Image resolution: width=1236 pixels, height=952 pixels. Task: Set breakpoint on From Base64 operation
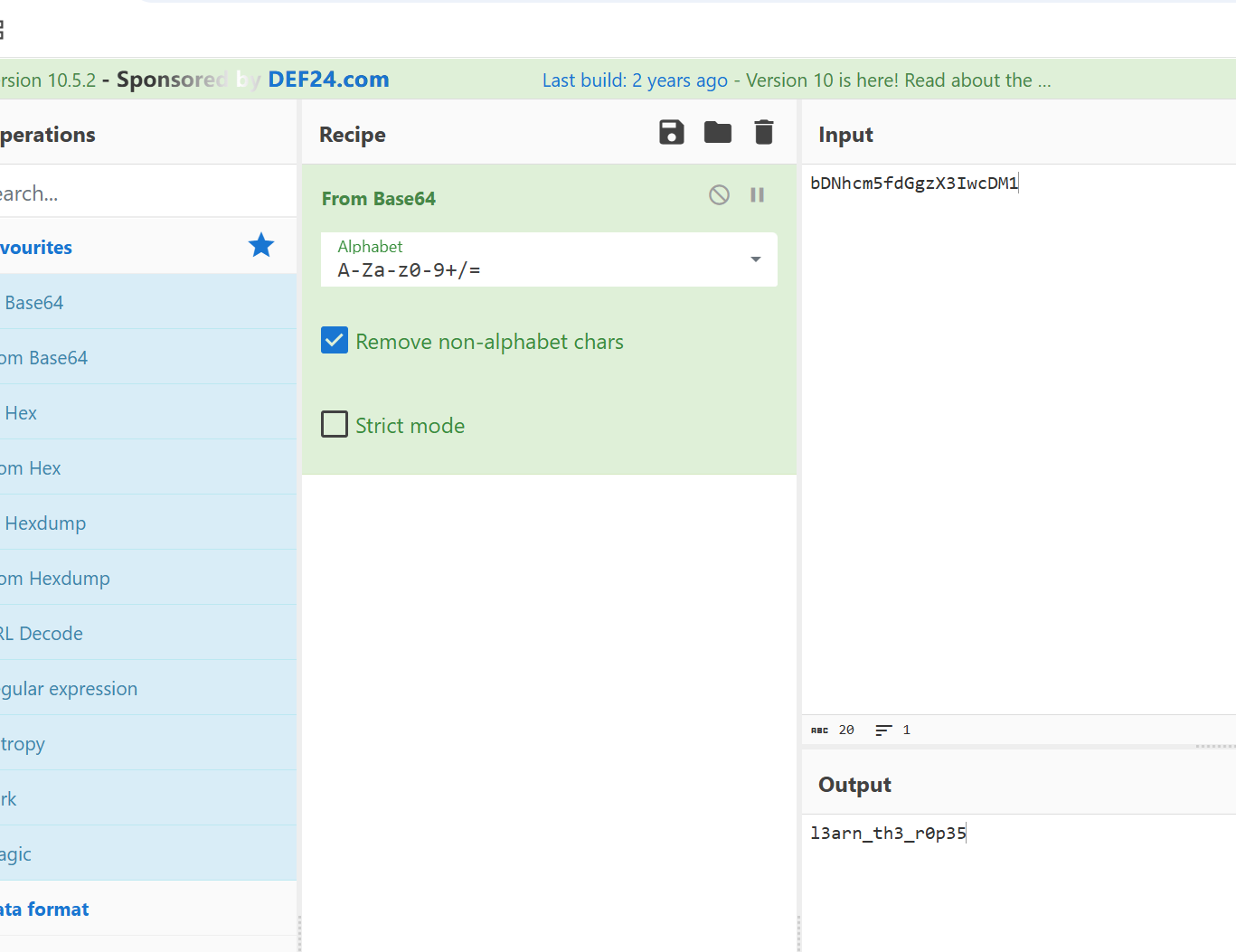(758, 195)
